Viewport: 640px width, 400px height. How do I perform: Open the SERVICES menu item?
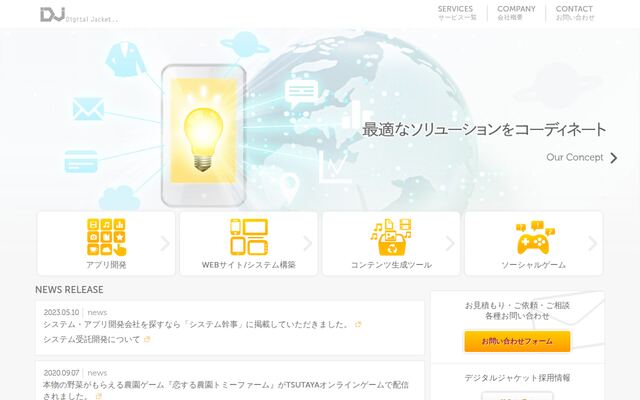pos(456,13)
